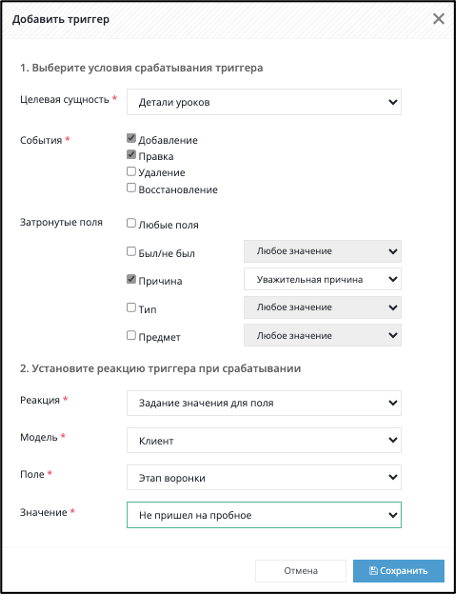Open the Целевая сущность dropdown
The image size is (456, 595).
(264, 102)
